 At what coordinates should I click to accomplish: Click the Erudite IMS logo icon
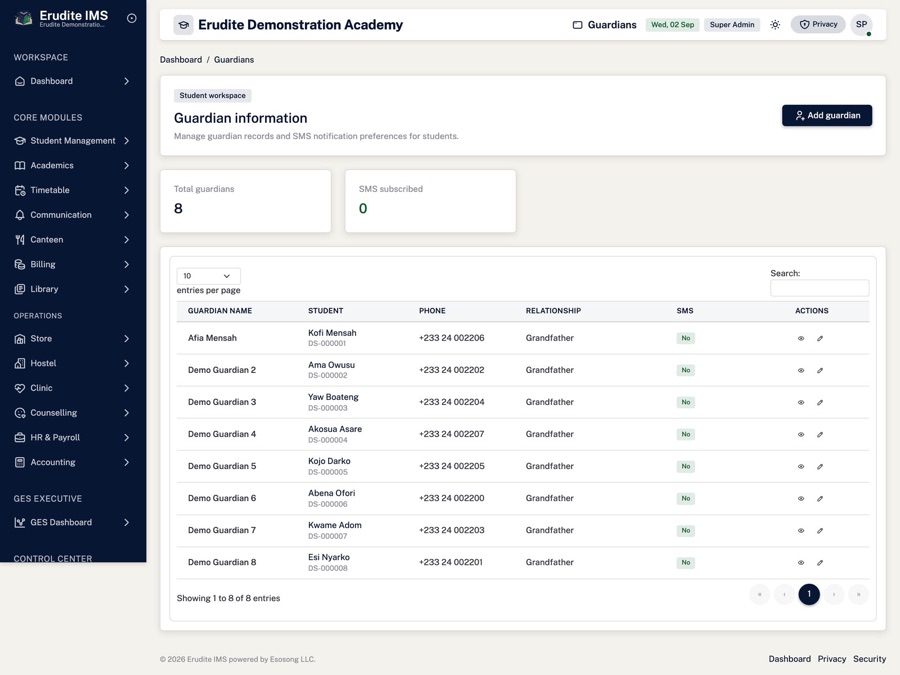coord(24,18)
